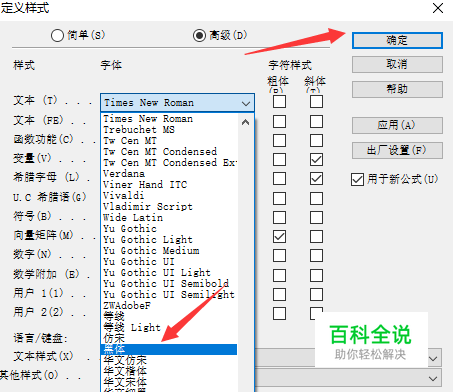Enable bold for 用户 2(2) row
Viewport: 453px width, 392px height.
[x=279, y=313]
